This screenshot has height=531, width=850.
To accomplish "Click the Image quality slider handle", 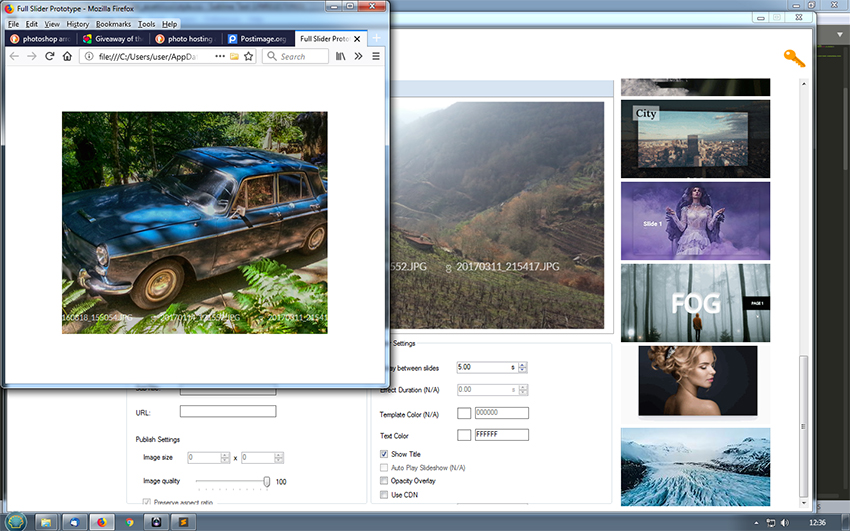I will pos(267,481).
